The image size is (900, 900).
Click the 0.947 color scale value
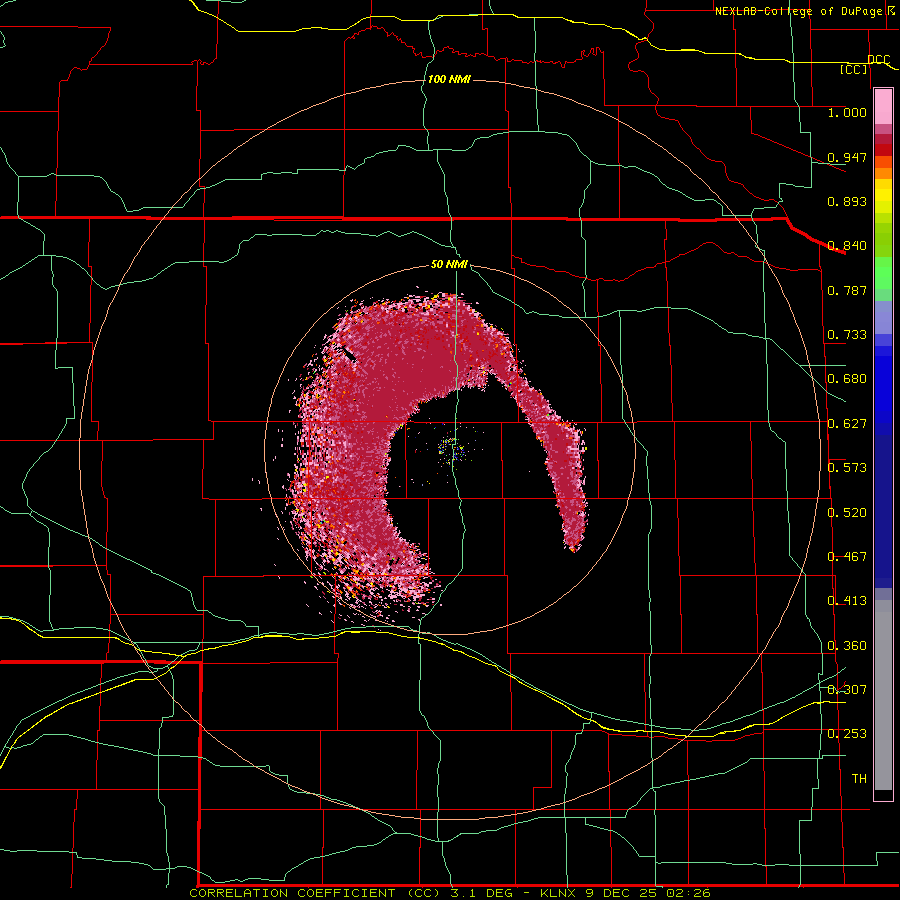(847, 157)
